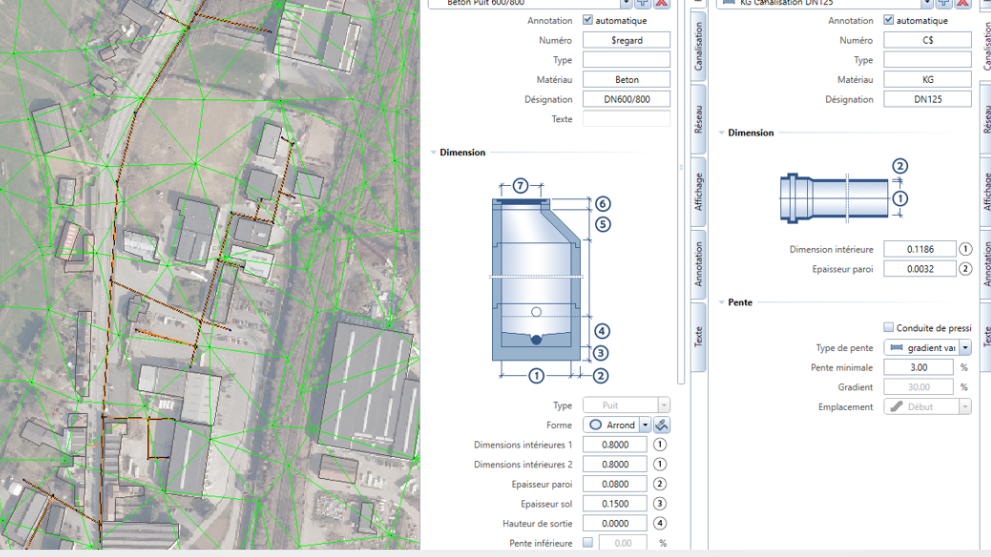Click the red delete icon for KG Canalisation
Viewport: 991px width, 557px height.
pyautogui.click(x=962, y=4)
